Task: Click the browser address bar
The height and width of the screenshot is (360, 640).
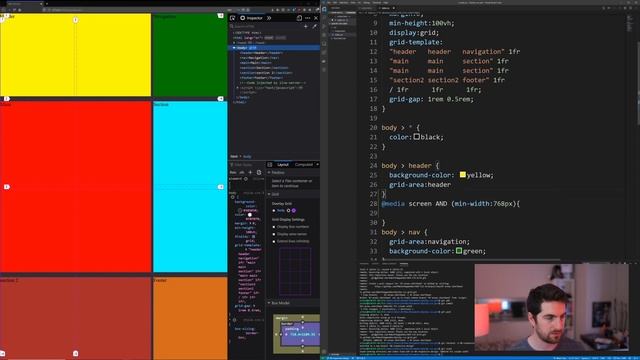Action: [x=135, y=9]
